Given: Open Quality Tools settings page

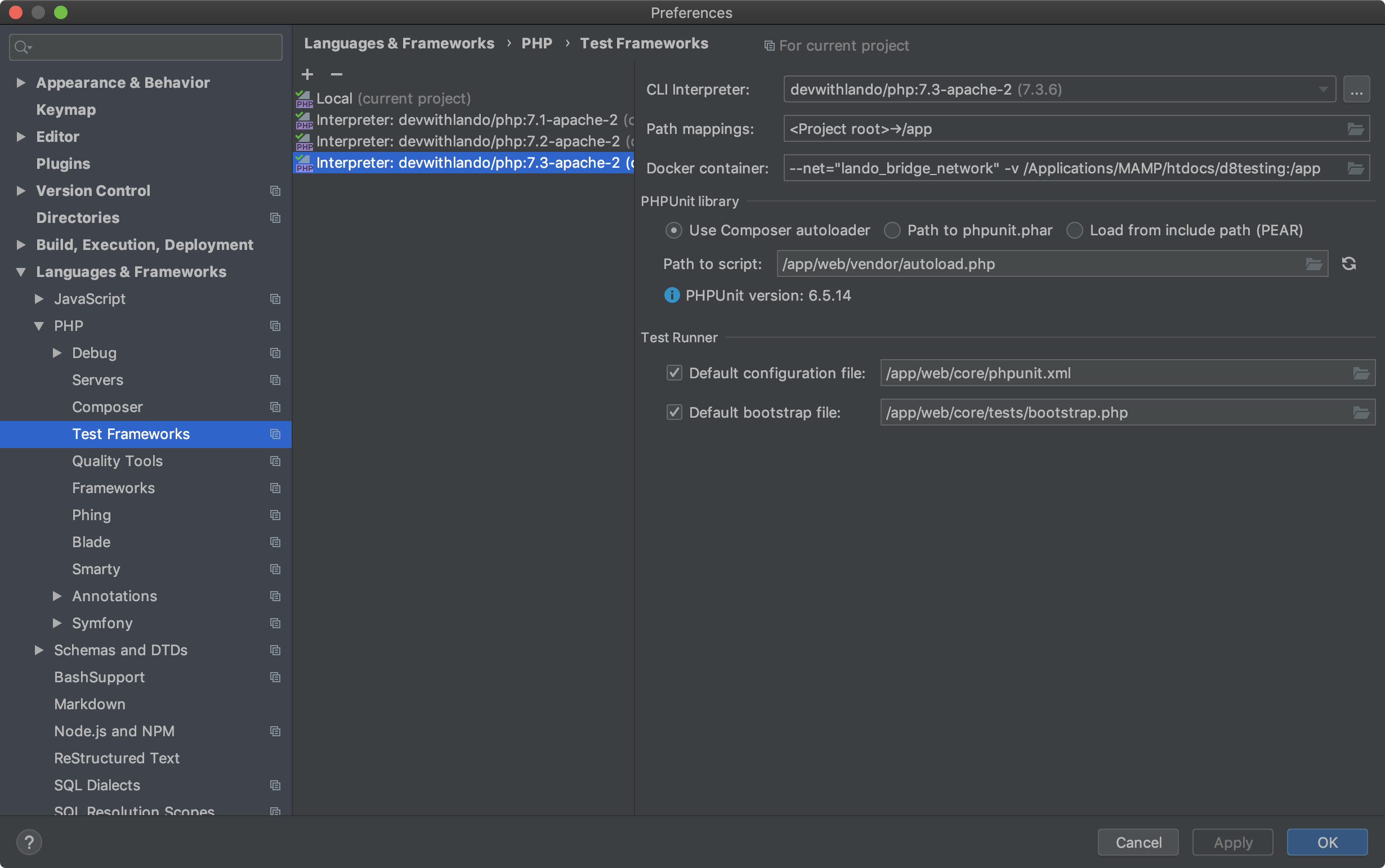Looking at the screenshot, I should point(117,461).
